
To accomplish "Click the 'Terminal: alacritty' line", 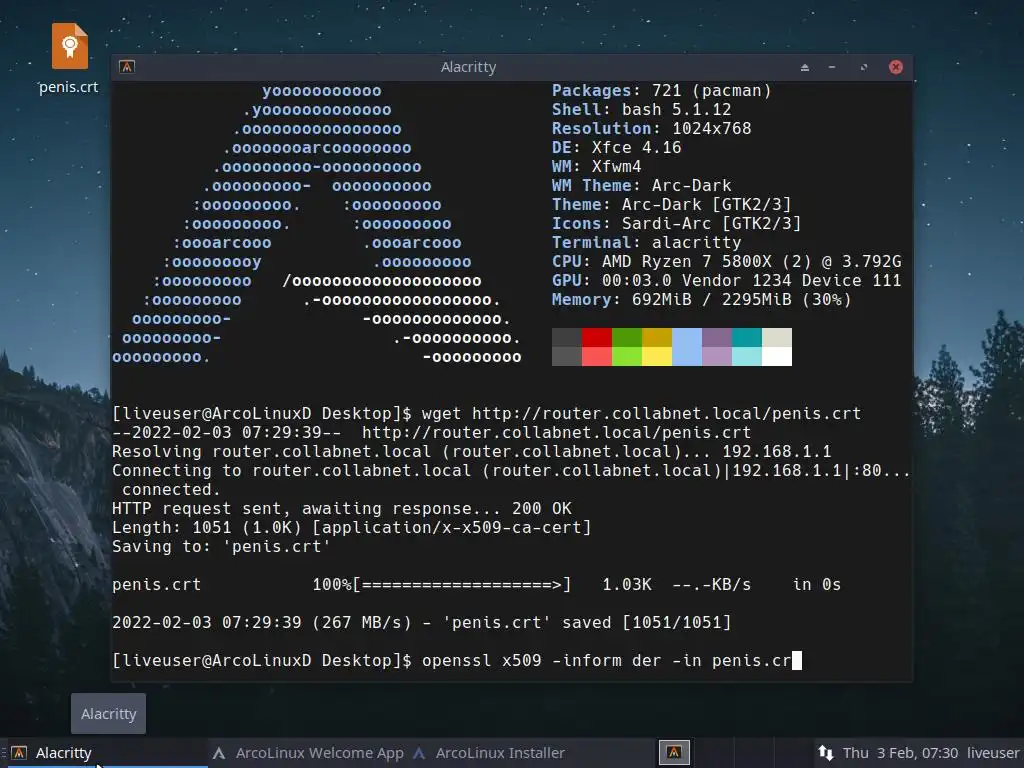I will click(x=647, y=243).
